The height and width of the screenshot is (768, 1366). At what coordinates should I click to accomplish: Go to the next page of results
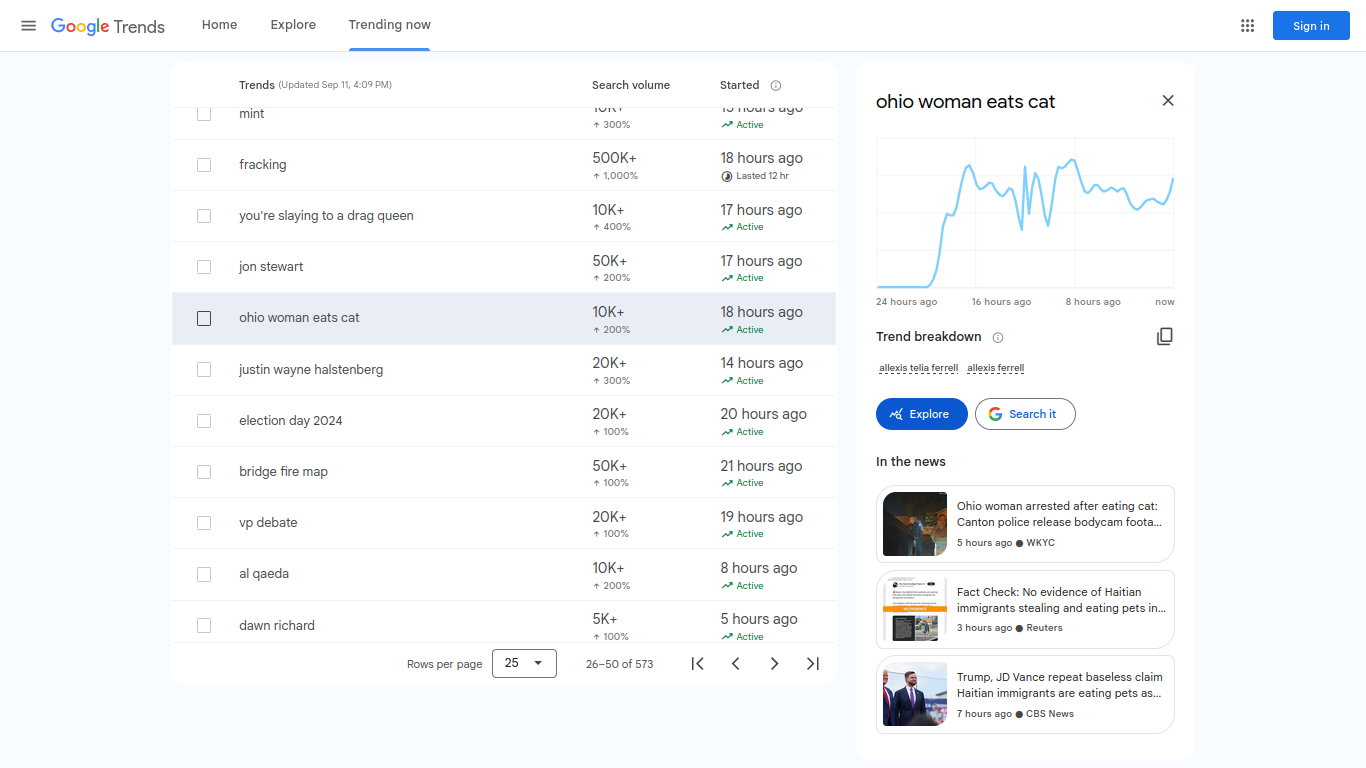(x=774, y=663)
